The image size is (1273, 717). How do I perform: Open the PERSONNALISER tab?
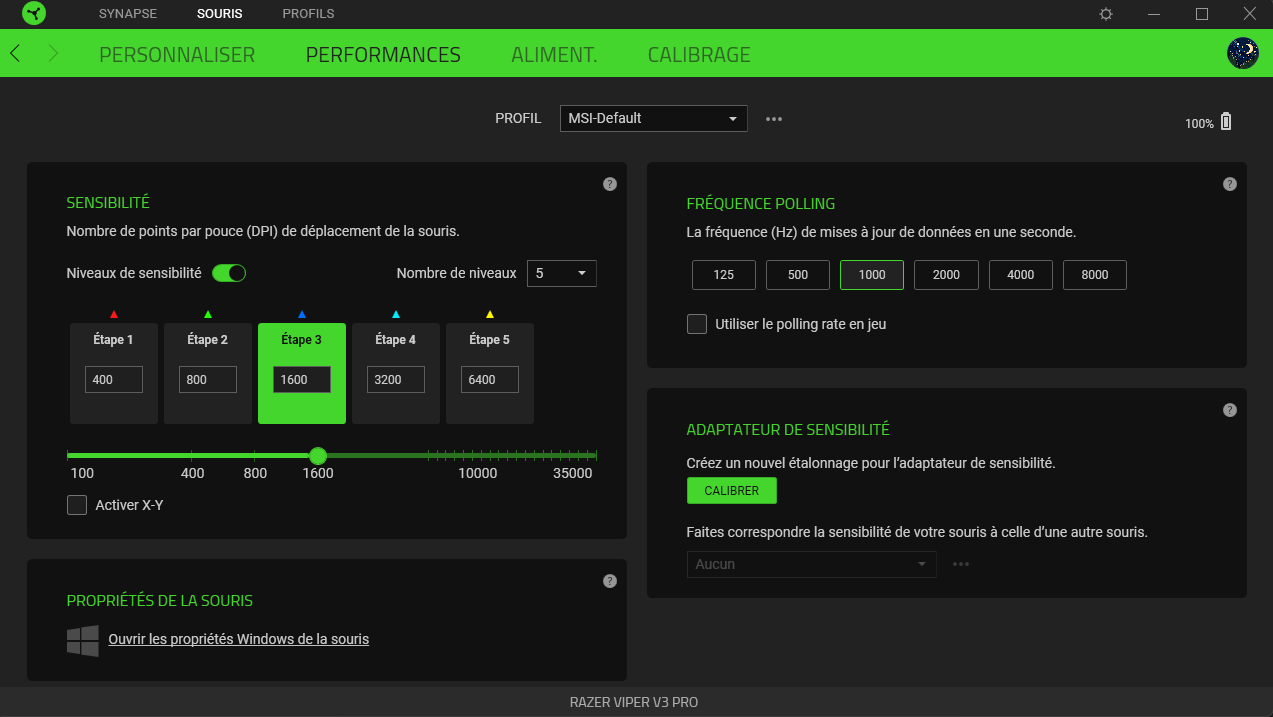(x=177, y=55)
